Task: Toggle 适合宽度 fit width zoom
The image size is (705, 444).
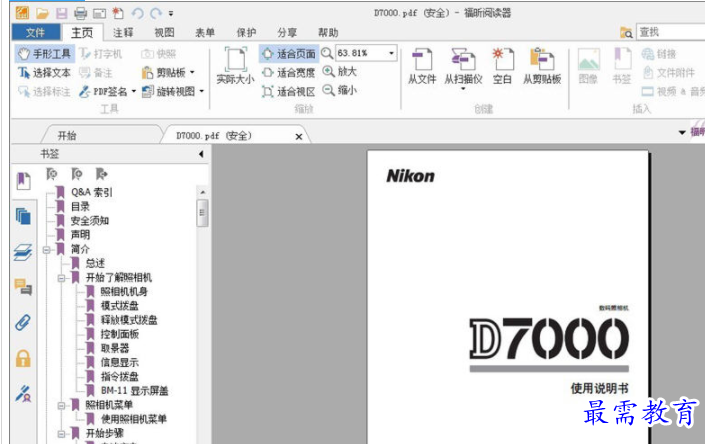Action: coord(289,72)
